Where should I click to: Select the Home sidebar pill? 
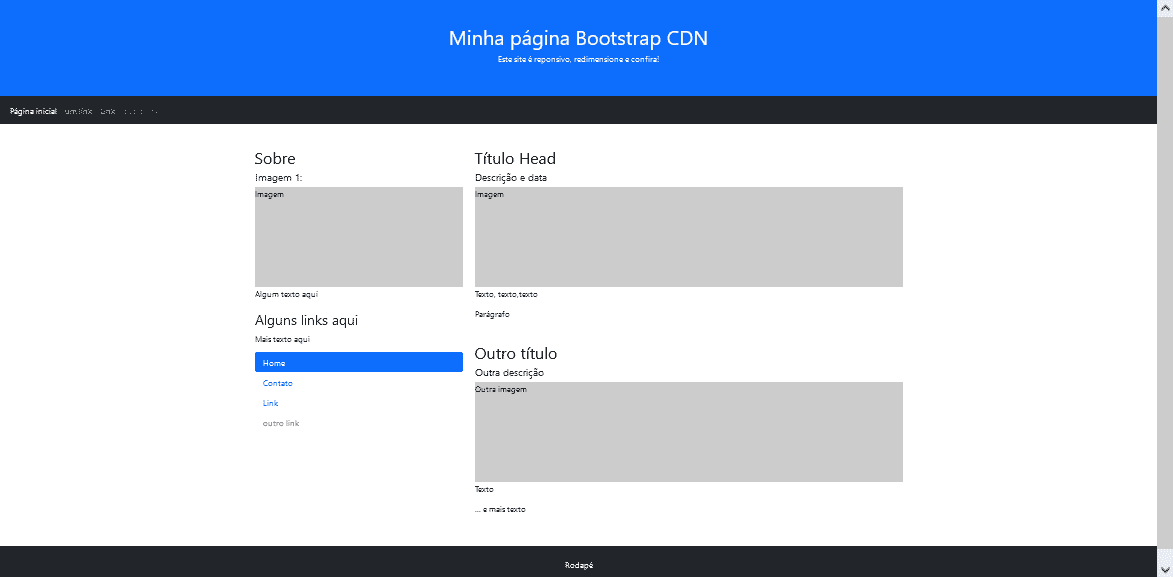(x=358, y=362)
